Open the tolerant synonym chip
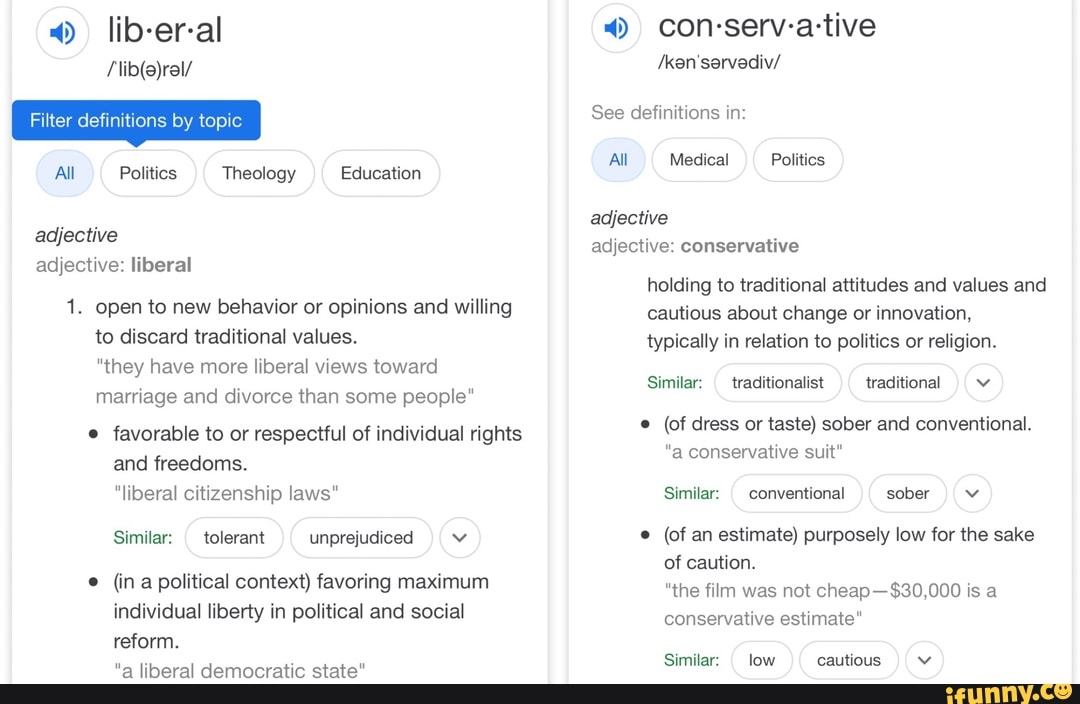 click(x=234, y=538)
